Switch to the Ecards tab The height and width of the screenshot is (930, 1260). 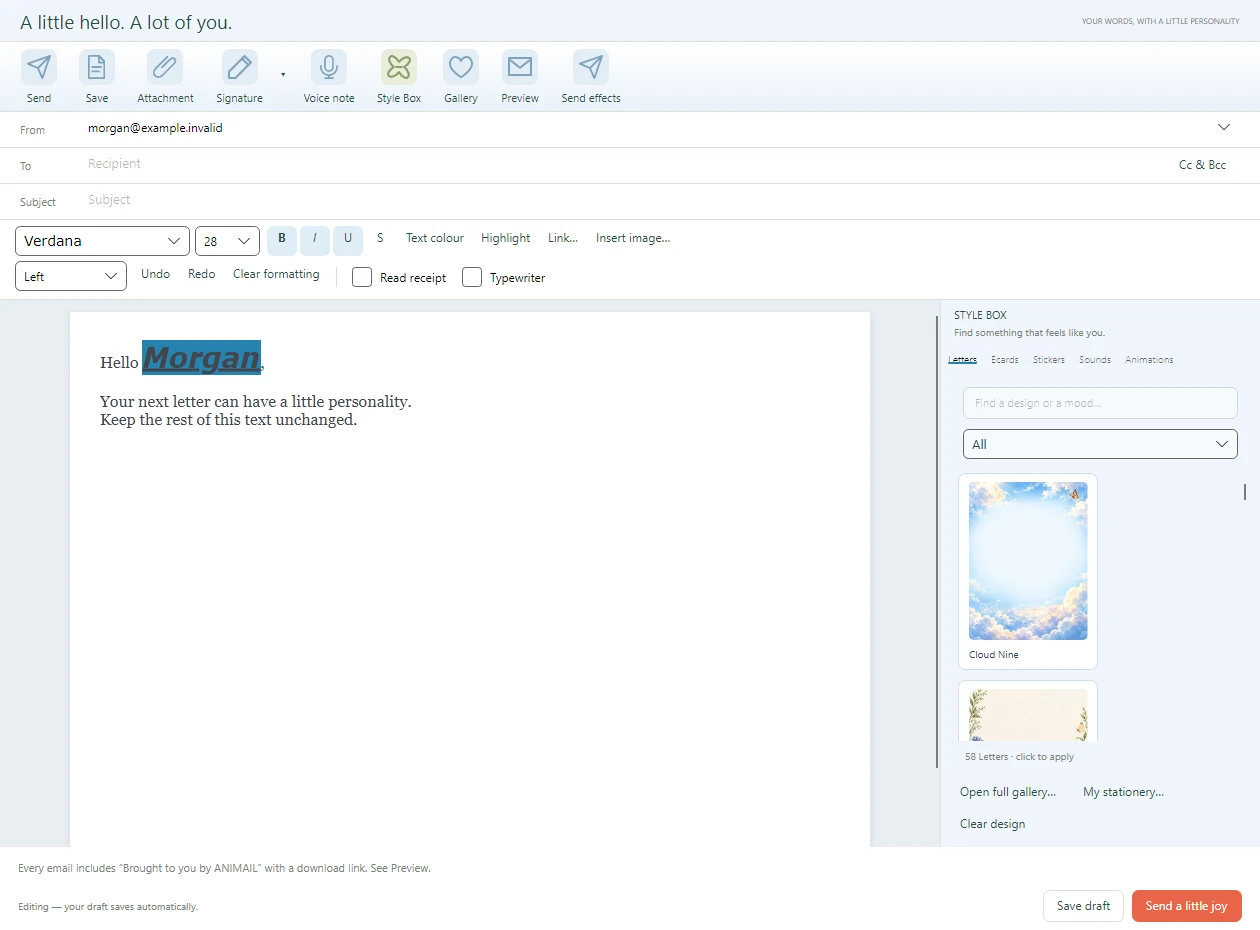click(1005, 359)
